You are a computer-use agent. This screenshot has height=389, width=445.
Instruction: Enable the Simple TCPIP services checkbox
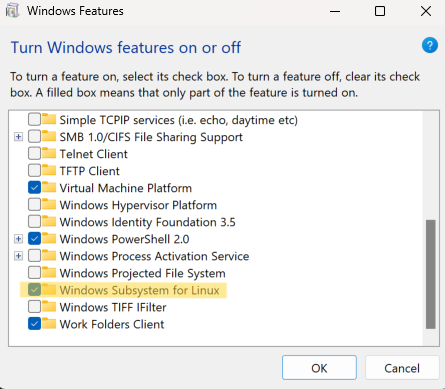tap(34, 119)
